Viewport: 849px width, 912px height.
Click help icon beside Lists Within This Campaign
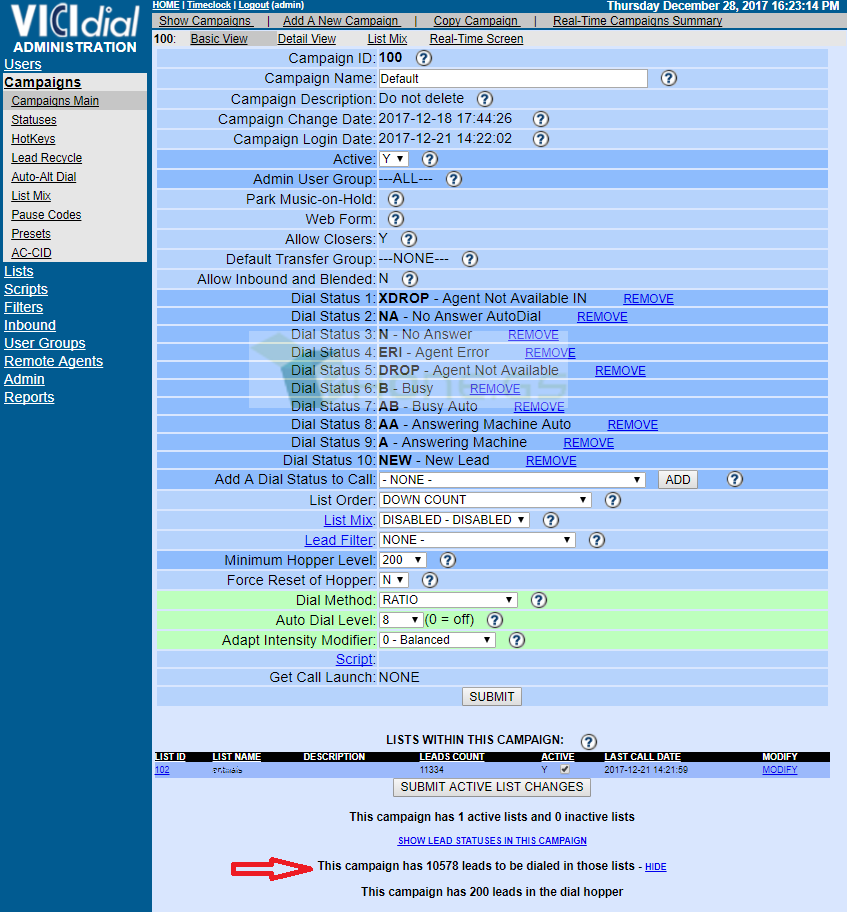tap(588, 742)
